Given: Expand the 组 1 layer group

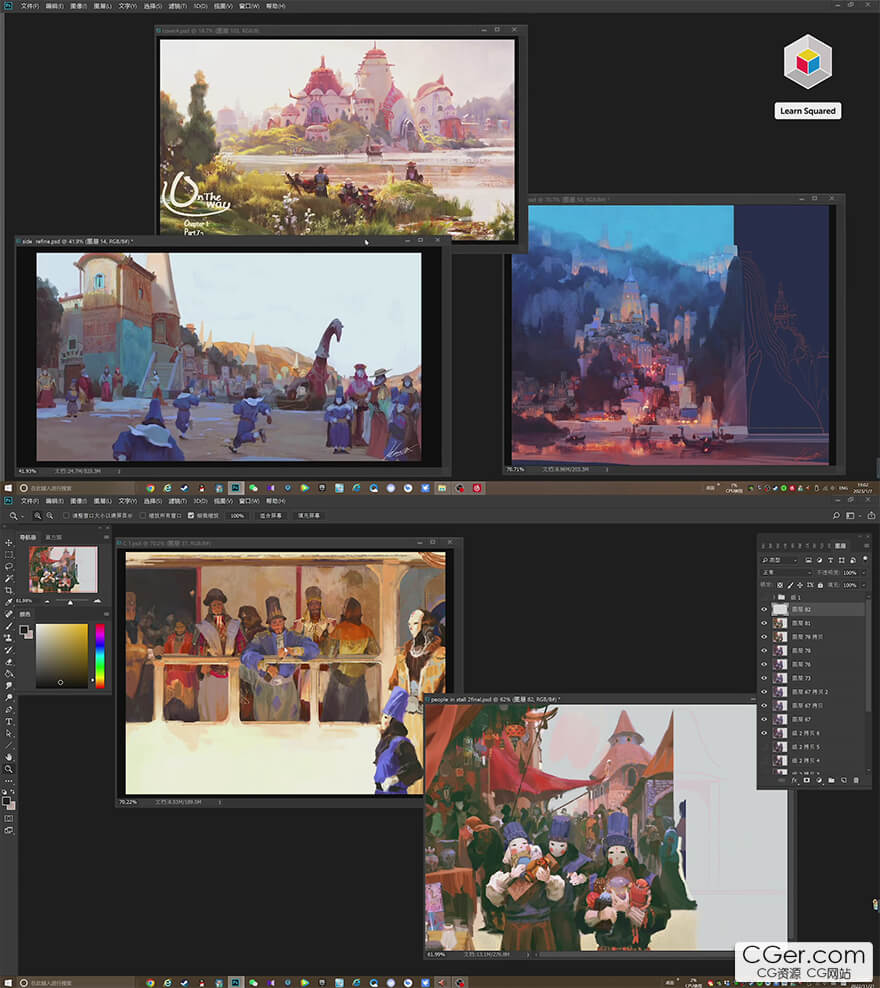Looking at the screenshot, I should pyautogui.click(x=774, y=597).
